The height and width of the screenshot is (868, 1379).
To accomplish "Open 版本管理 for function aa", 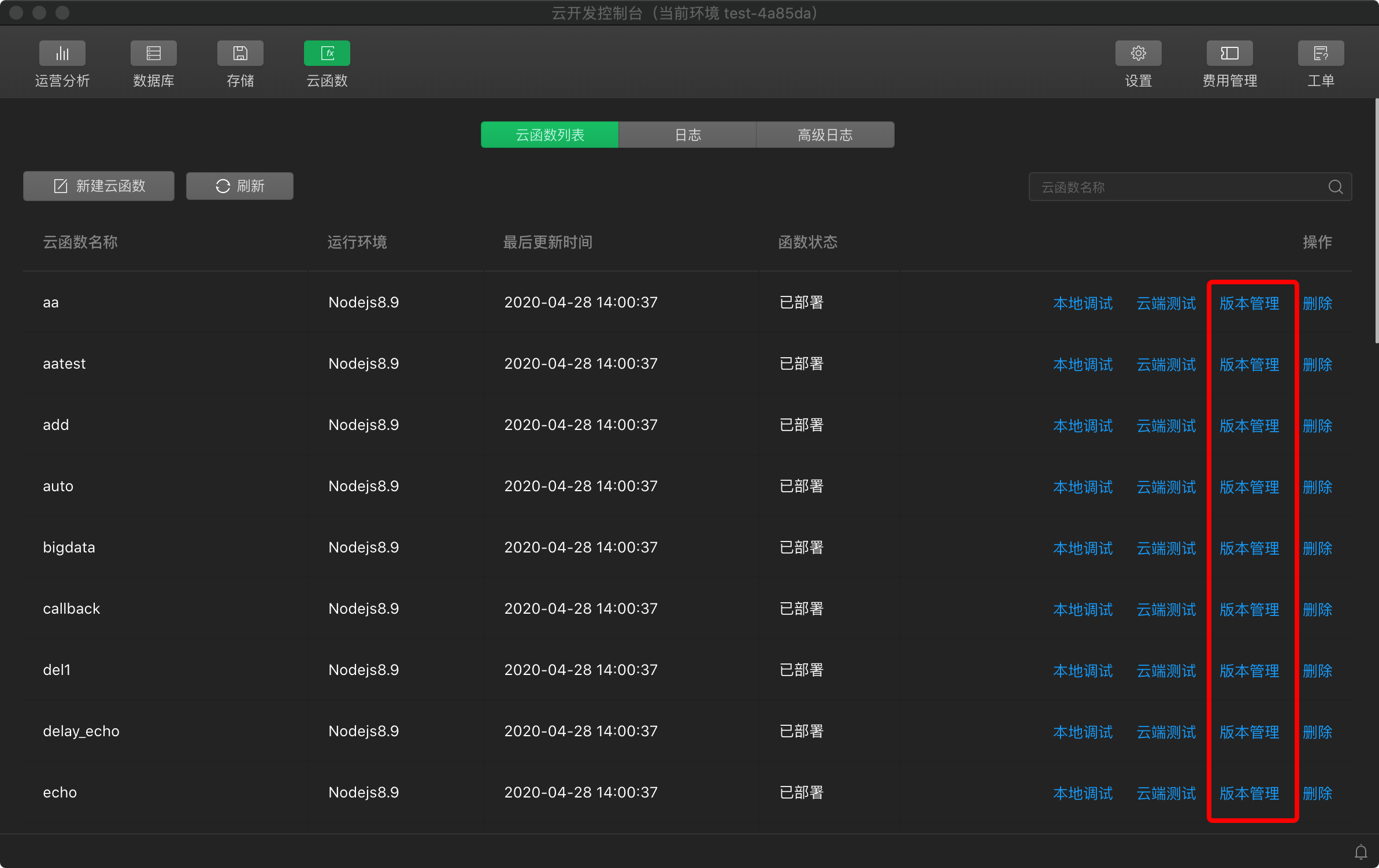I will coord(1250,303).
